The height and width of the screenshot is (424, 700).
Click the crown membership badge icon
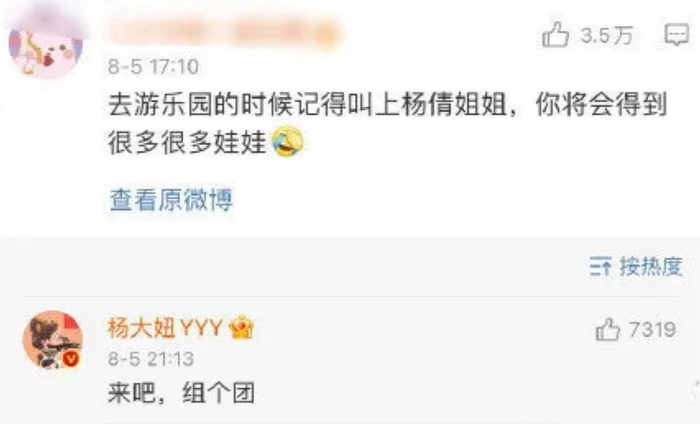[242, 328]
